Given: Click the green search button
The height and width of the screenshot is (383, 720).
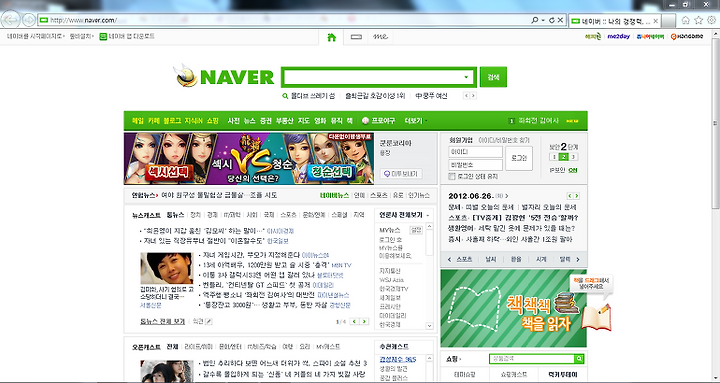Looking at the screenshot, I should click(x=493, y=77).
